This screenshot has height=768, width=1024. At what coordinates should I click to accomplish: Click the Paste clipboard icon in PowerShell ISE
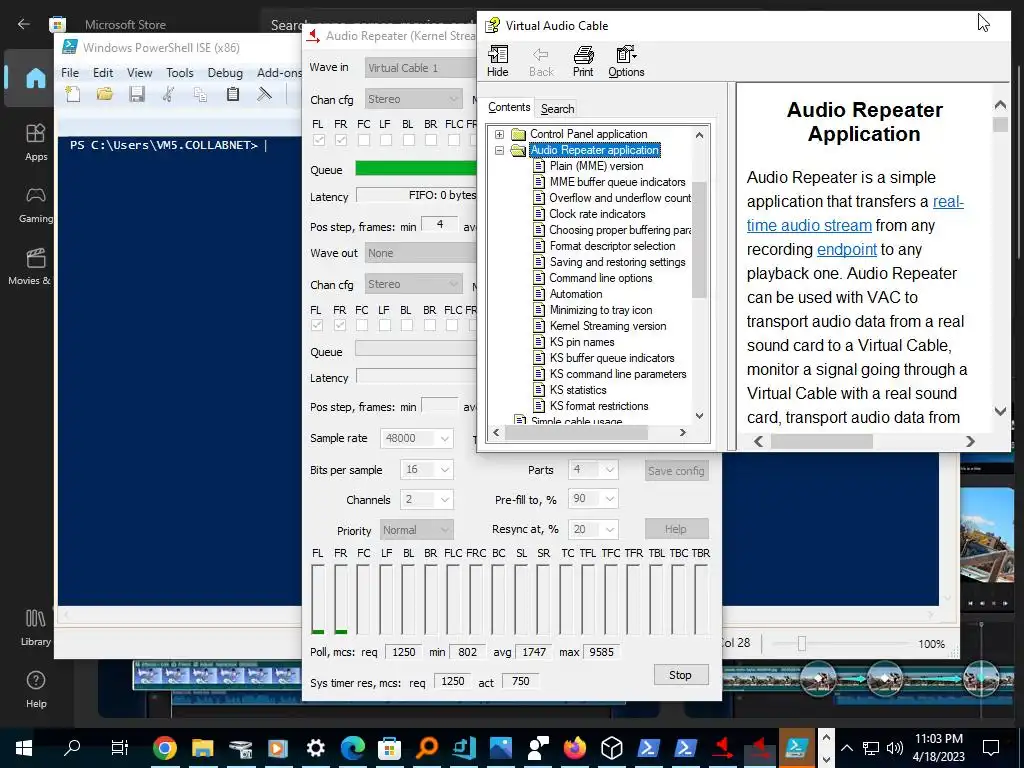coord(232,95)
